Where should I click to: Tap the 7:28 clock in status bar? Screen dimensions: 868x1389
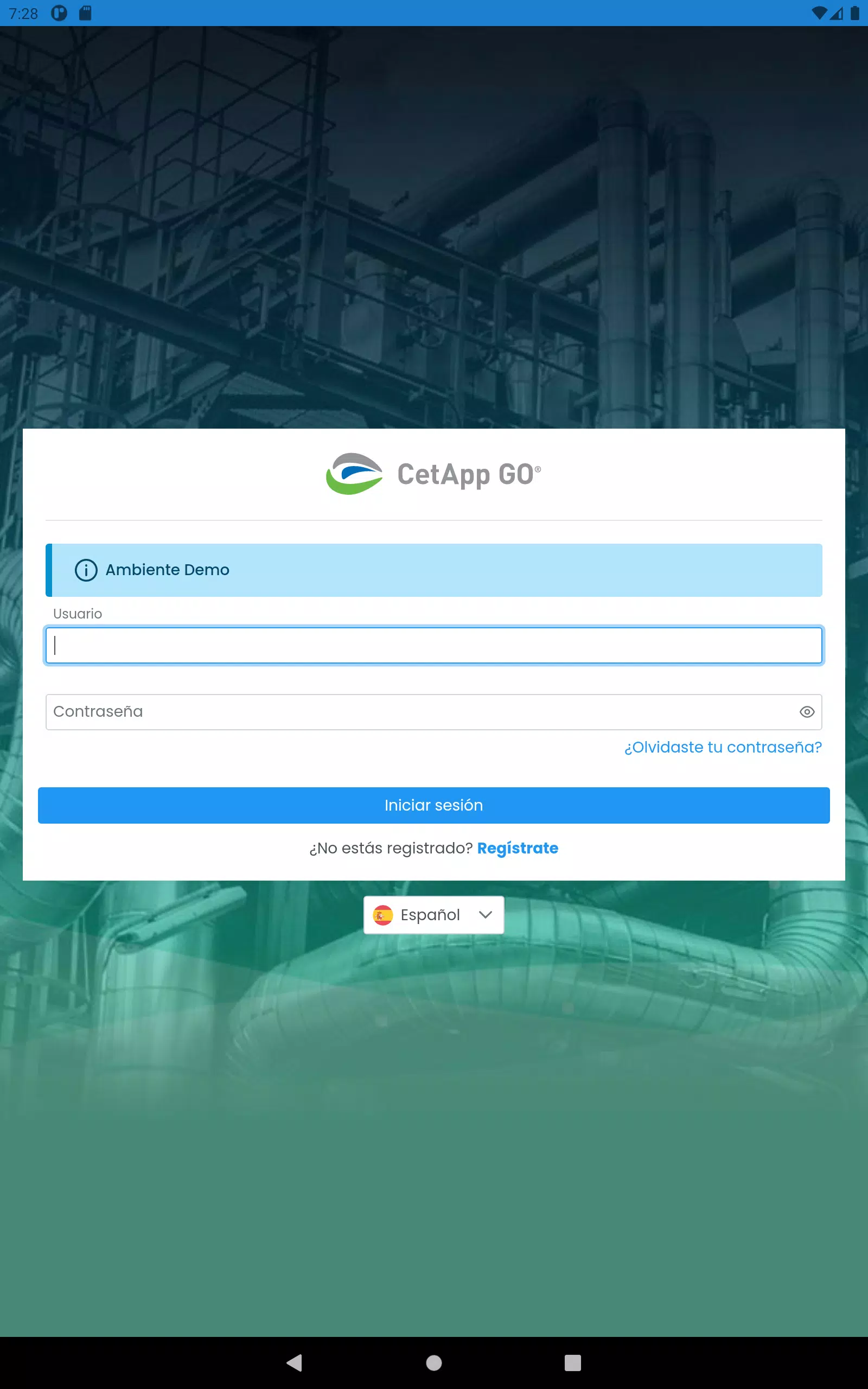pos(23,13)
